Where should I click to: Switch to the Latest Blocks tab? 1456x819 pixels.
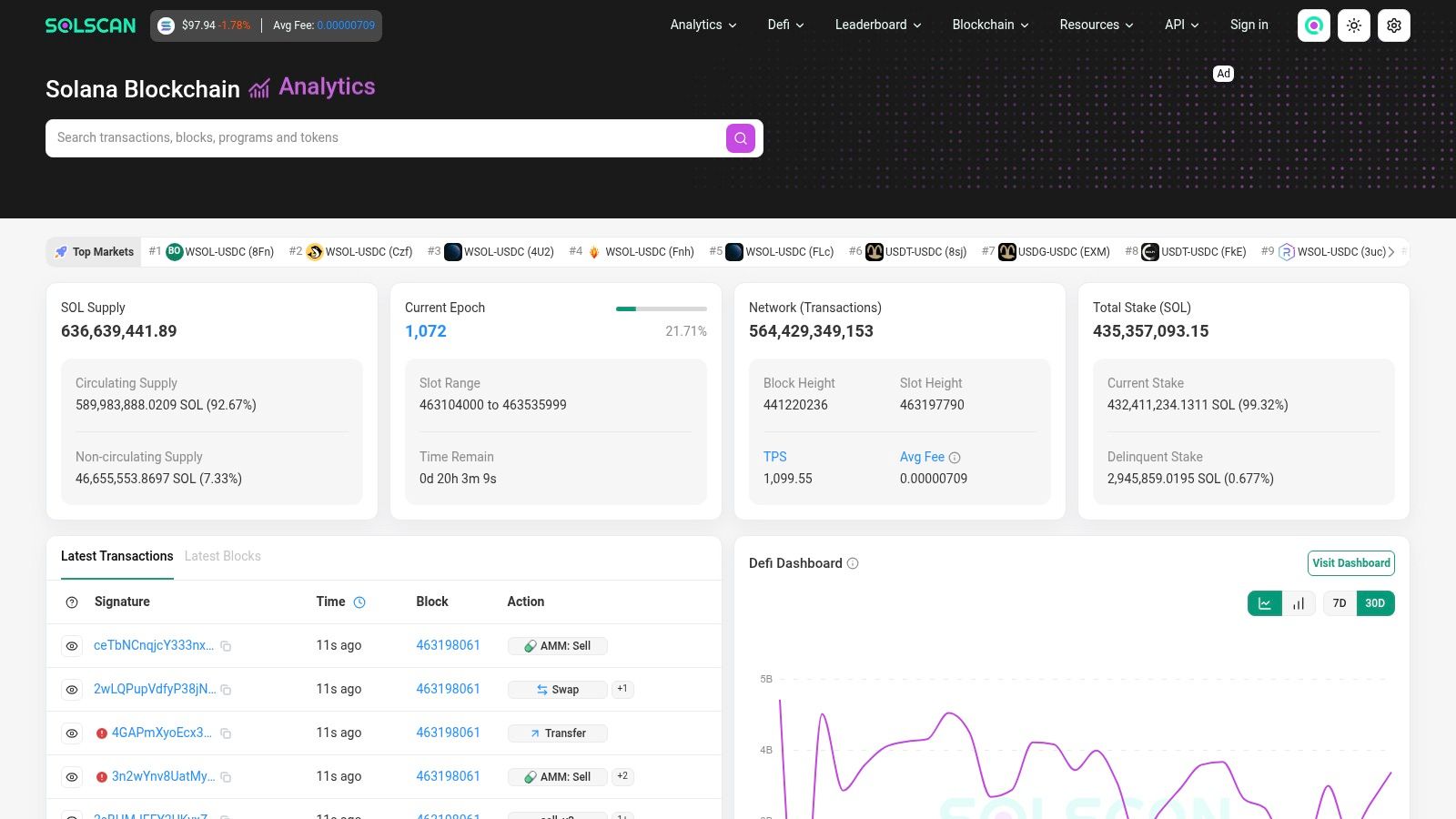pyautogui.click(x=223, y=556)
